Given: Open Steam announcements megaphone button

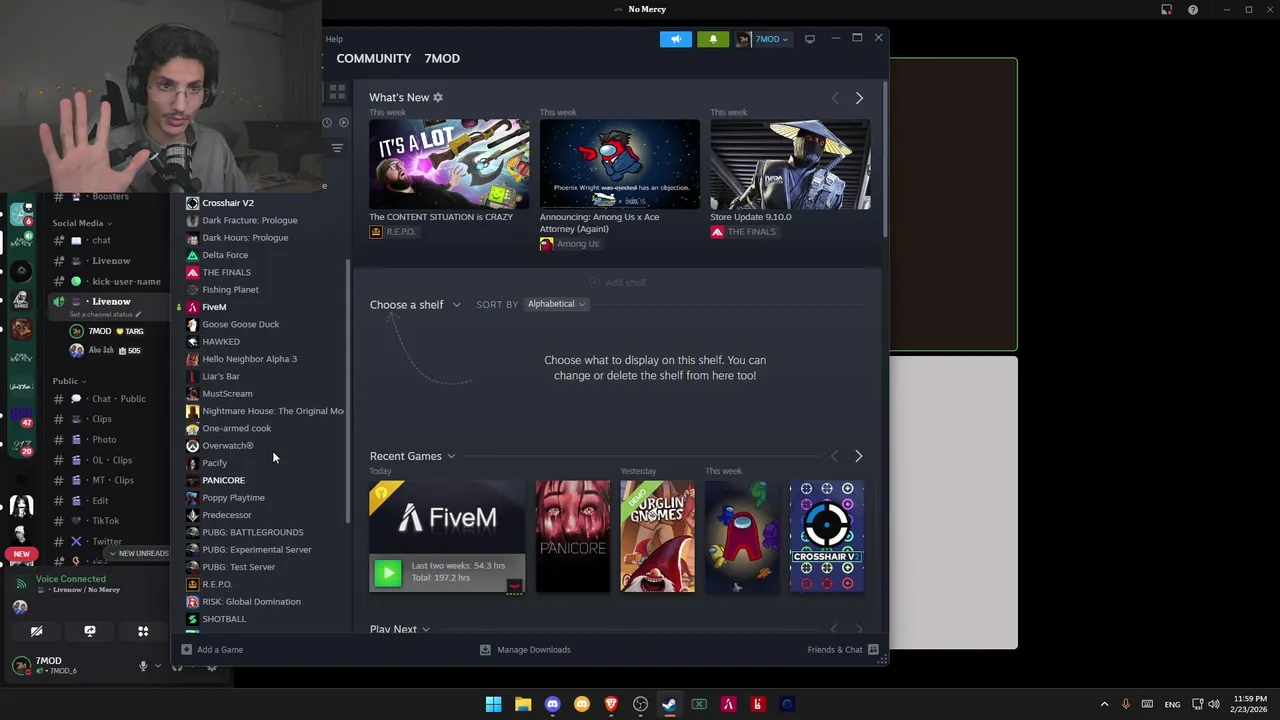Looking at the screenshot, I should 675,39.
